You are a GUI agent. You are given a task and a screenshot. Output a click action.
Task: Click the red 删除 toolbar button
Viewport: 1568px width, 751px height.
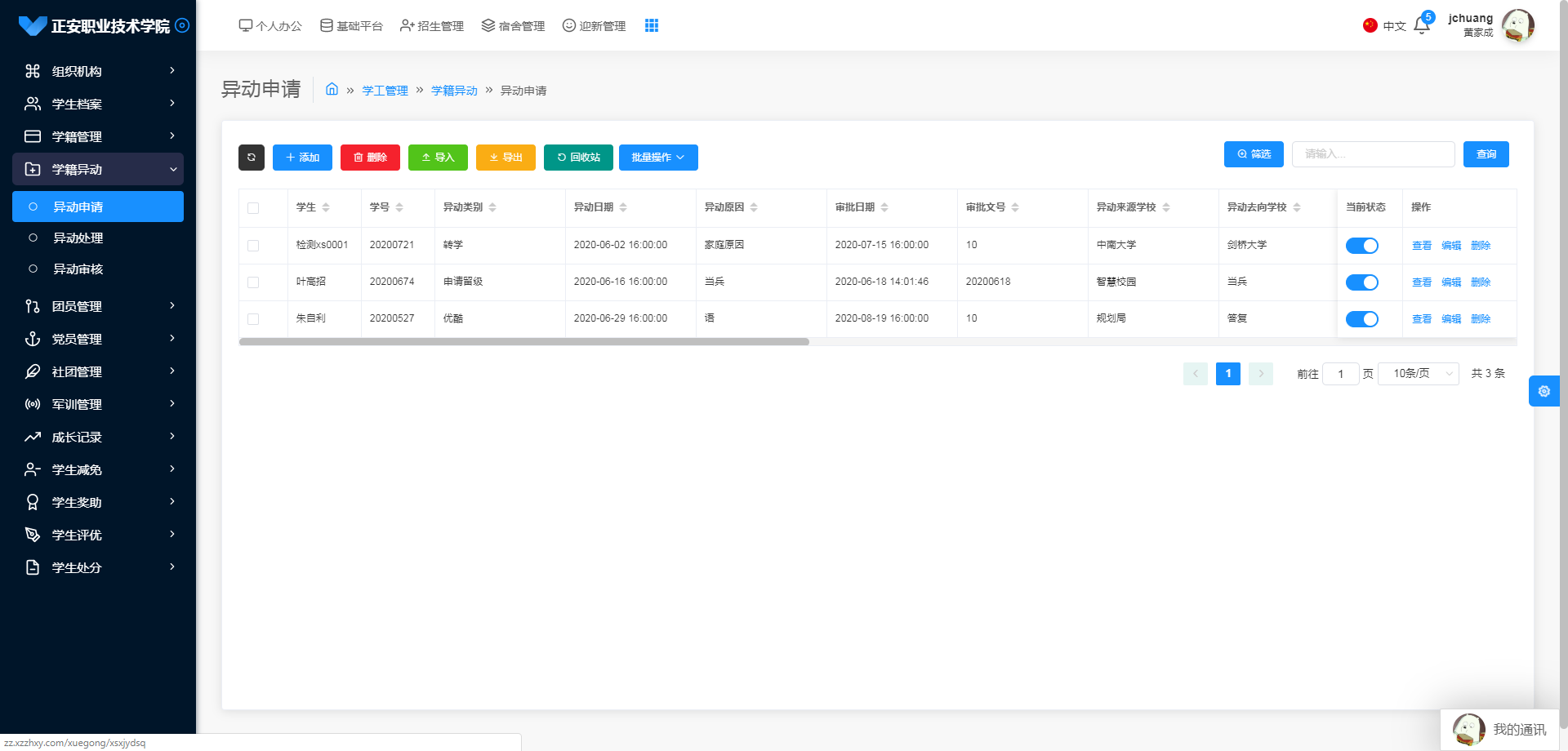coord(370,158)
